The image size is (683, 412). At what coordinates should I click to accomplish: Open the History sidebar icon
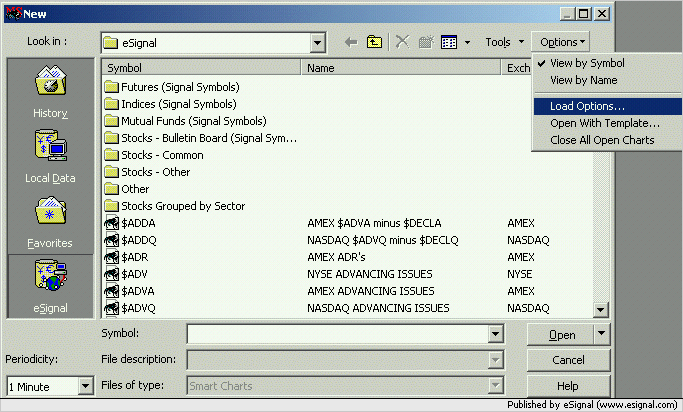pyautogui.click(x=51, y=81)
